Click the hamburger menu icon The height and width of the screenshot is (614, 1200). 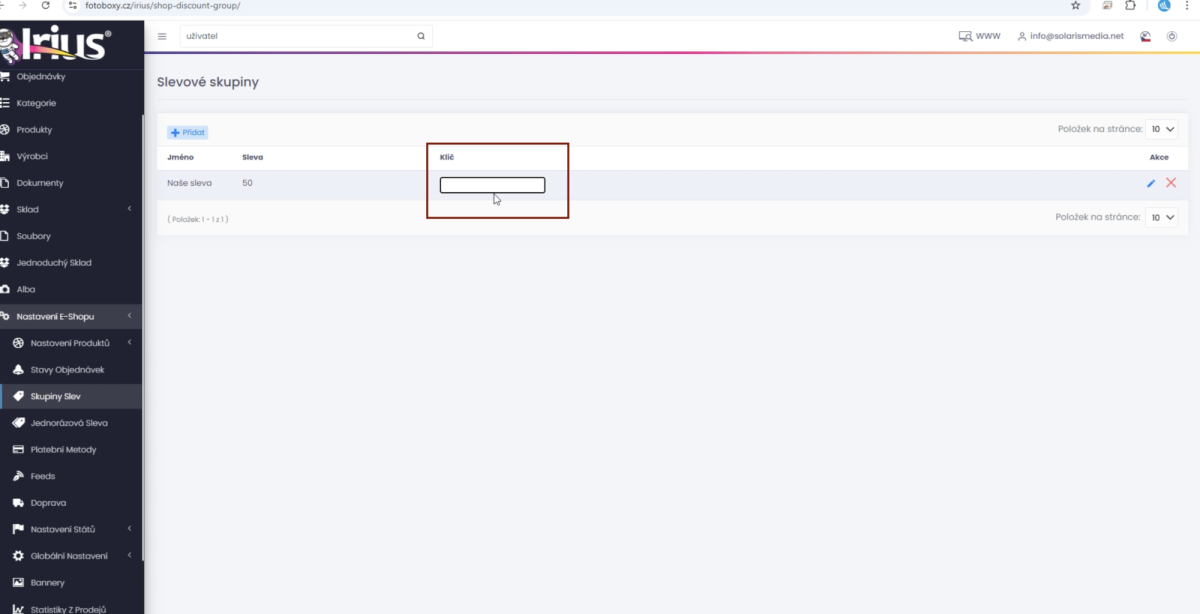(162, 36)
